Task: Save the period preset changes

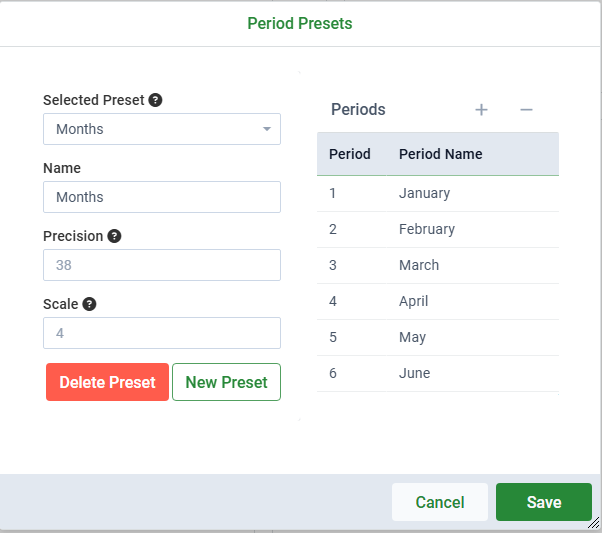Action: pyautogui.click(x=544, y=502)
